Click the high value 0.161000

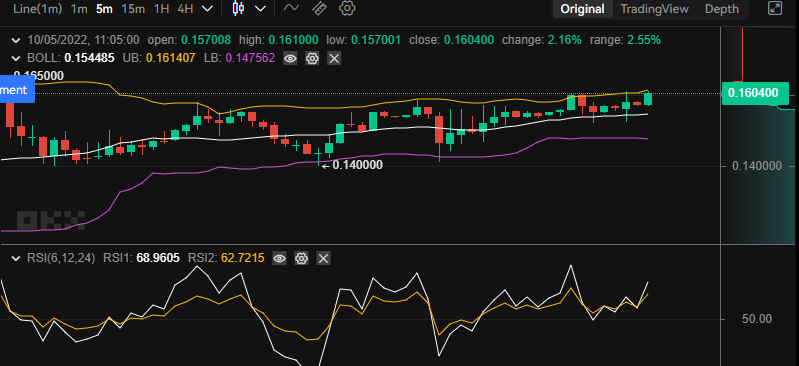point(294,40)
